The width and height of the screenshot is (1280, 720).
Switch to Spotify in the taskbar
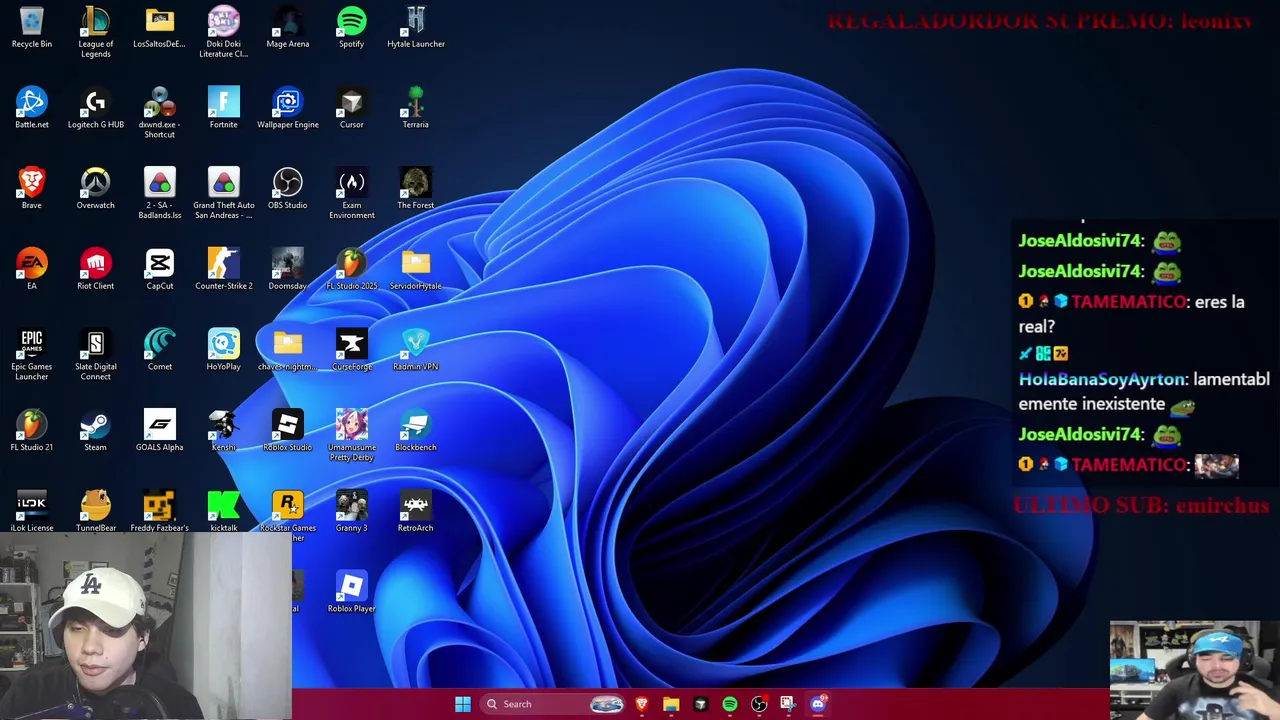click(x=730, y=704)
